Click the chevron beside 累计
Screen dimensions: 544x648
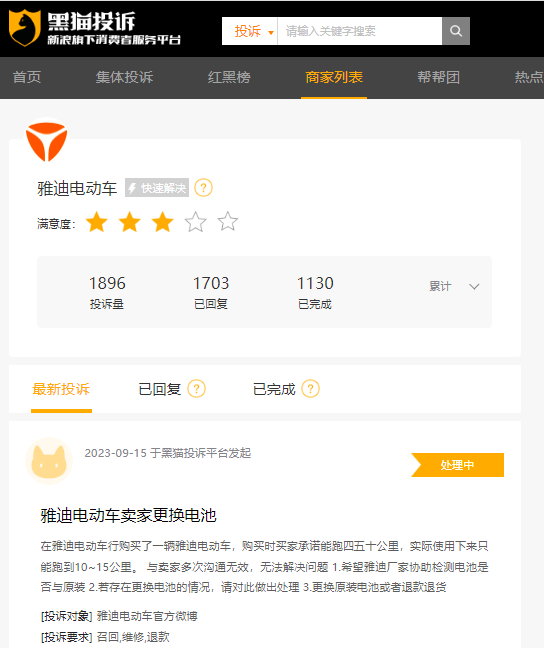(474, 286)
